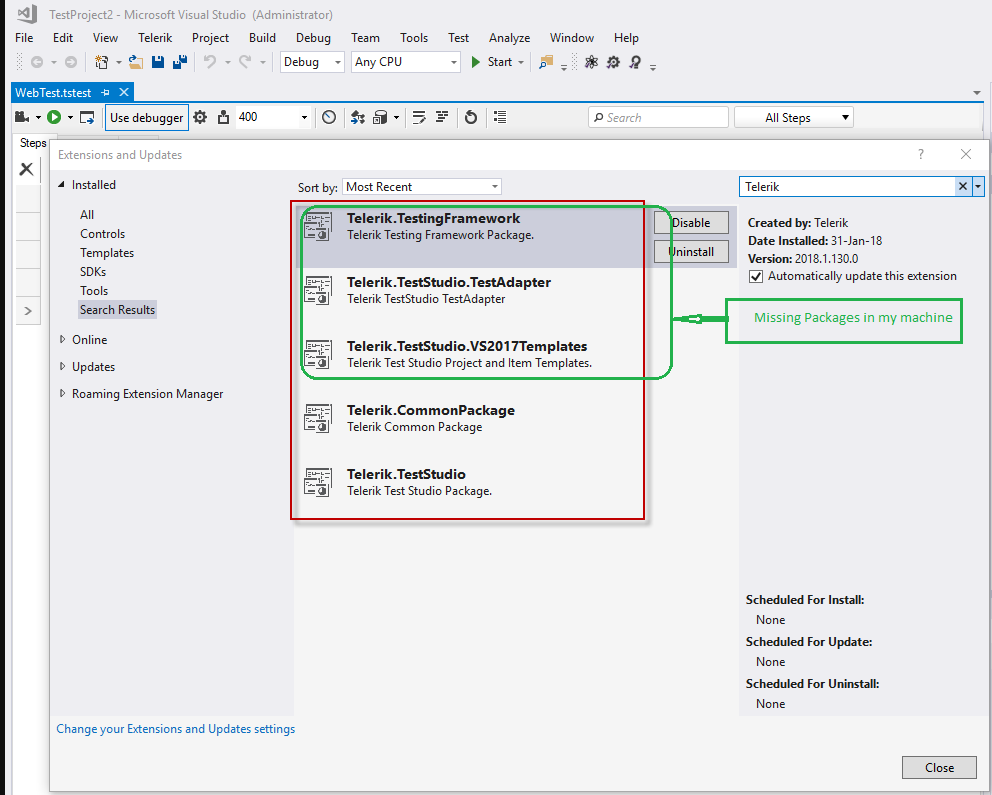The width and height of the screenshot is (992, 795).
Task: Click the circular refresh arrow icon
Action: click(x=471, y=117)
